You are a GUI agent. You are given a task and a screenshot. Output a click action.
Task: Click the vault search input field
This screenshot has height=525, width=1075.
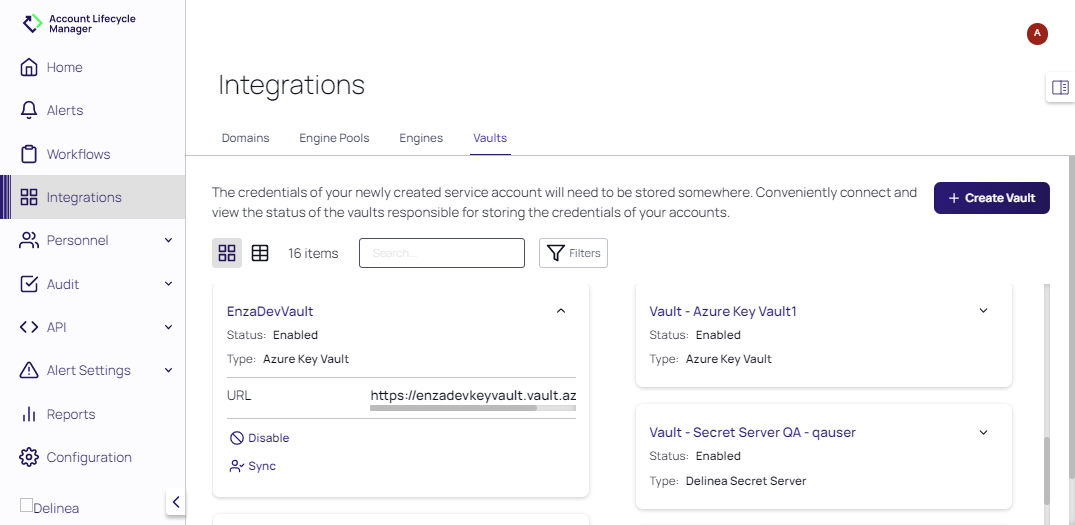(x=441, y=253)
